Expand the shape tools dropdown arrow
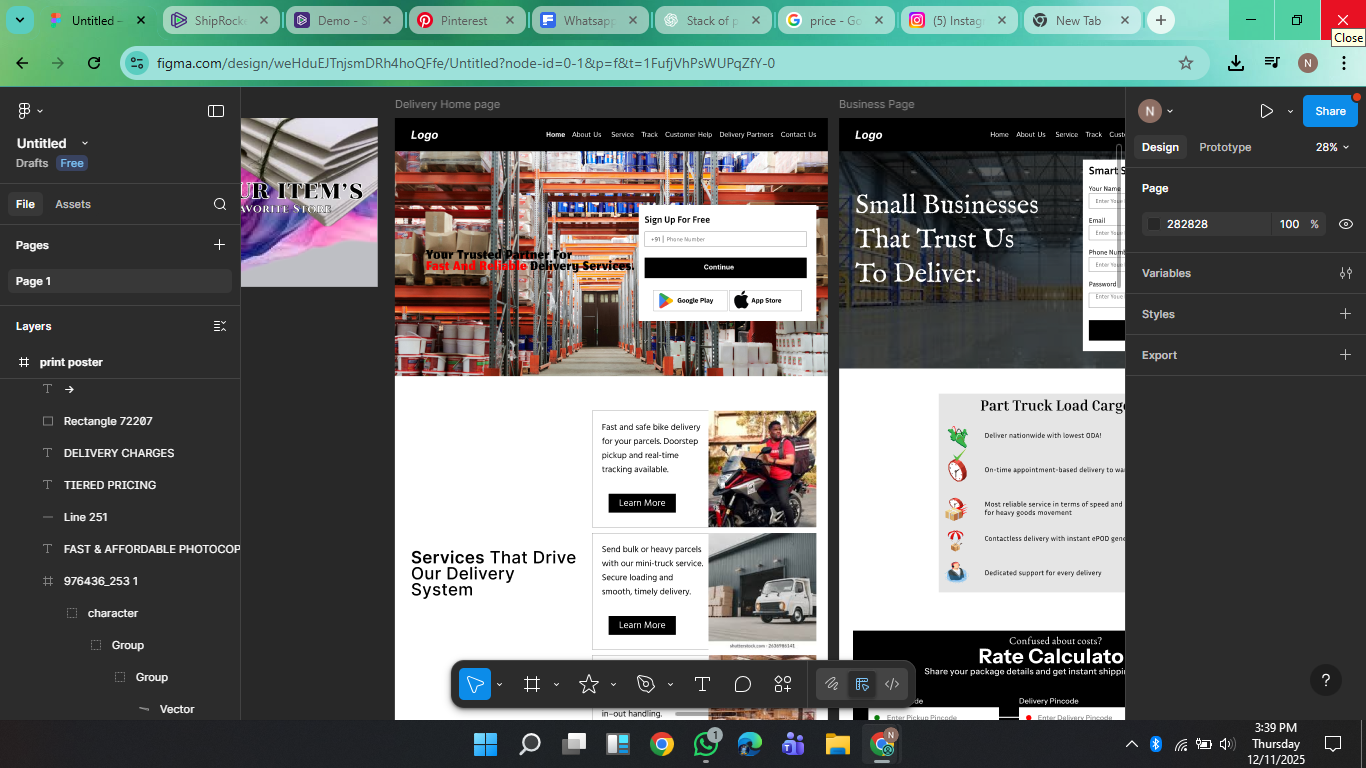The width and height of the screenshot is (1366, 768). click(x=613, y=685)
